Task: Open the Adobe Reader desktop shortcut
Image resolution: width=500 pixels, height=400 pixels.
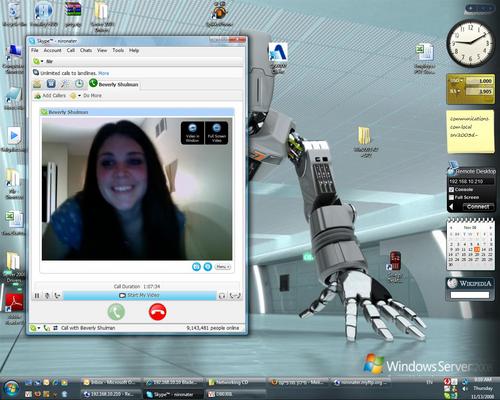Action: [x=14, y=308]
